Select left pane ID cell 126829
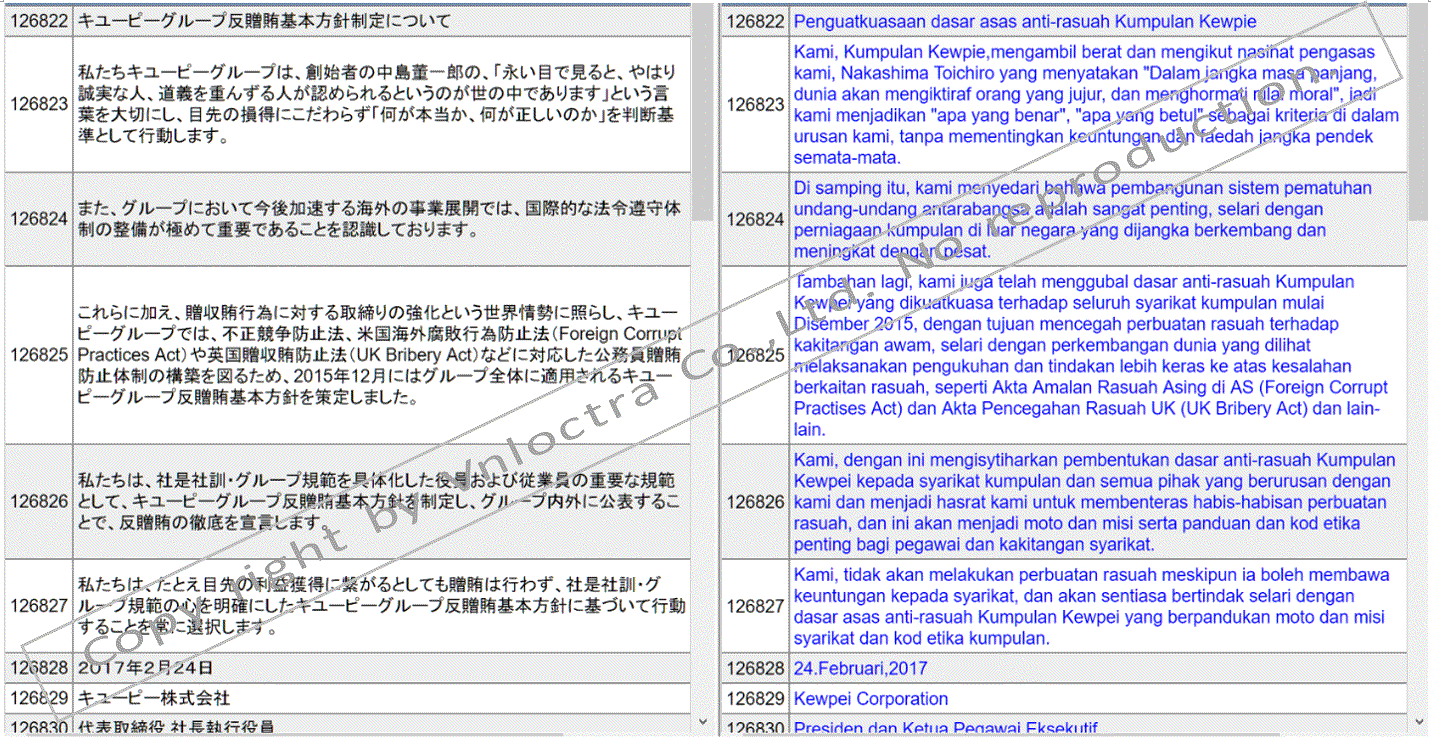The width and height of the screenshot is (1431, 742). 39,698
